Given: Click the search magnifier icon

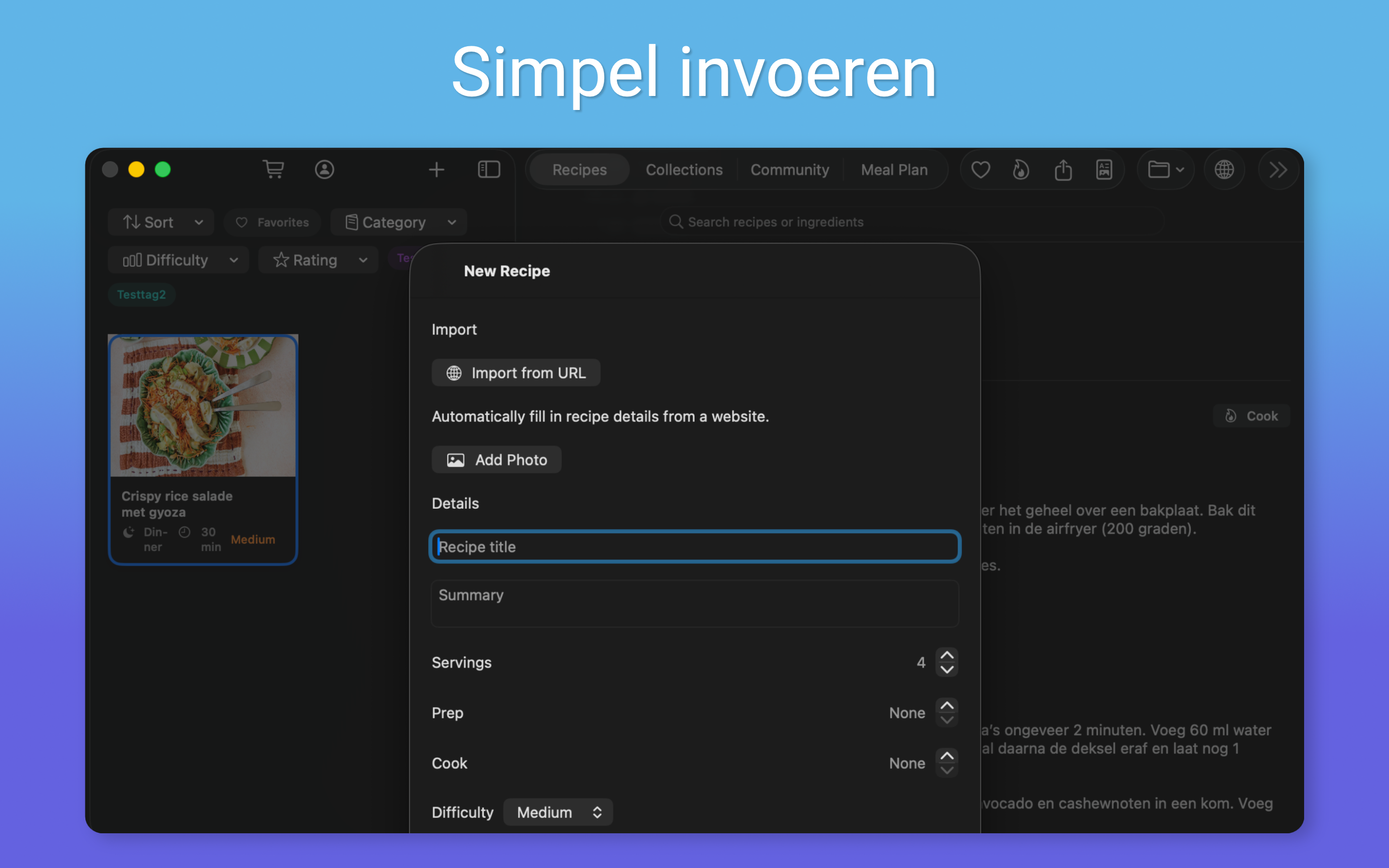Looking at the screenshot, I should [676, 222].
